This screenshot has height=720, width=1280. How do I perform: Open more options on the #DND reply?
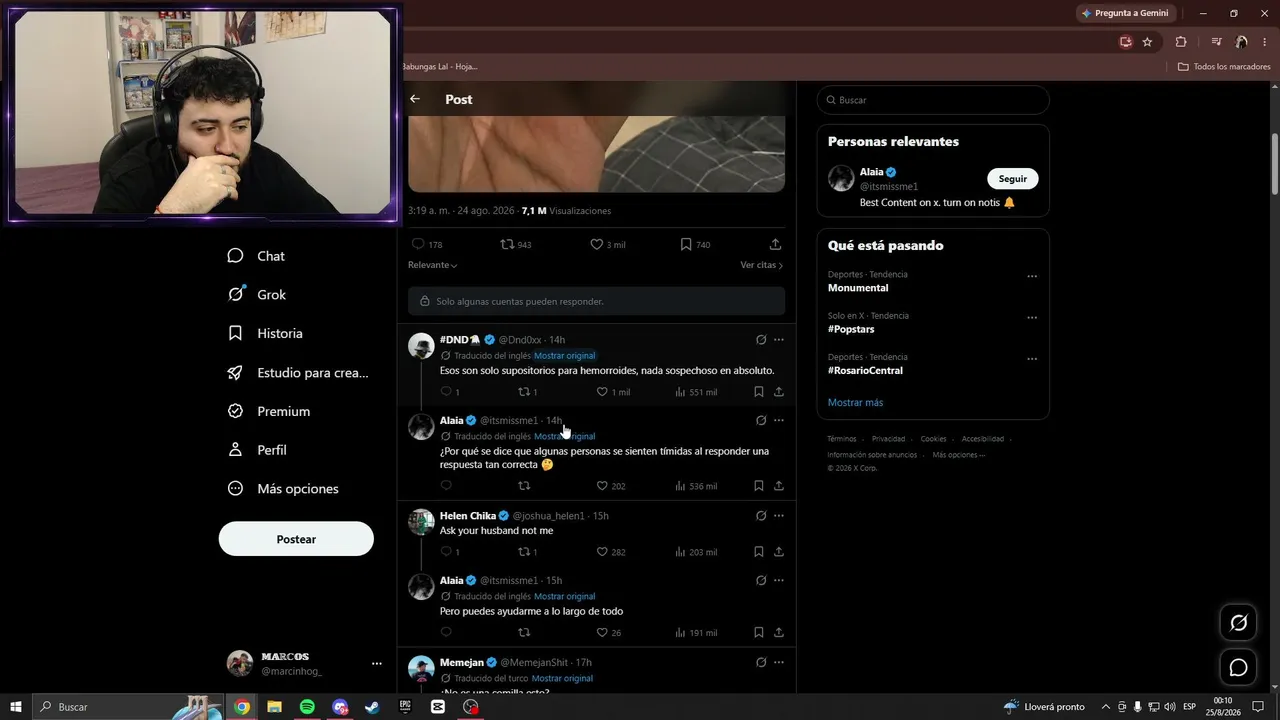779,340
